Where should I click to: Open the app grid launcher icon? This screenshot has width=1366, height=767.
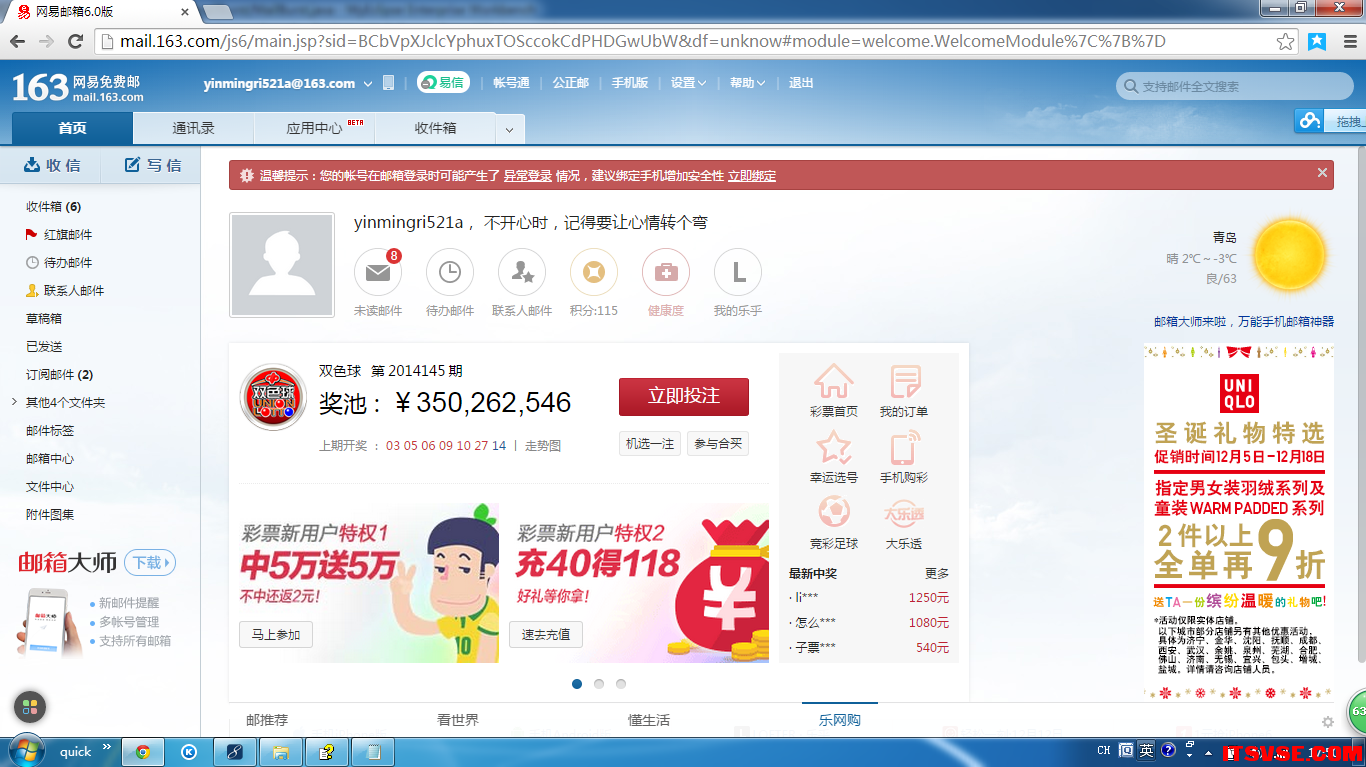coord(30,707)
